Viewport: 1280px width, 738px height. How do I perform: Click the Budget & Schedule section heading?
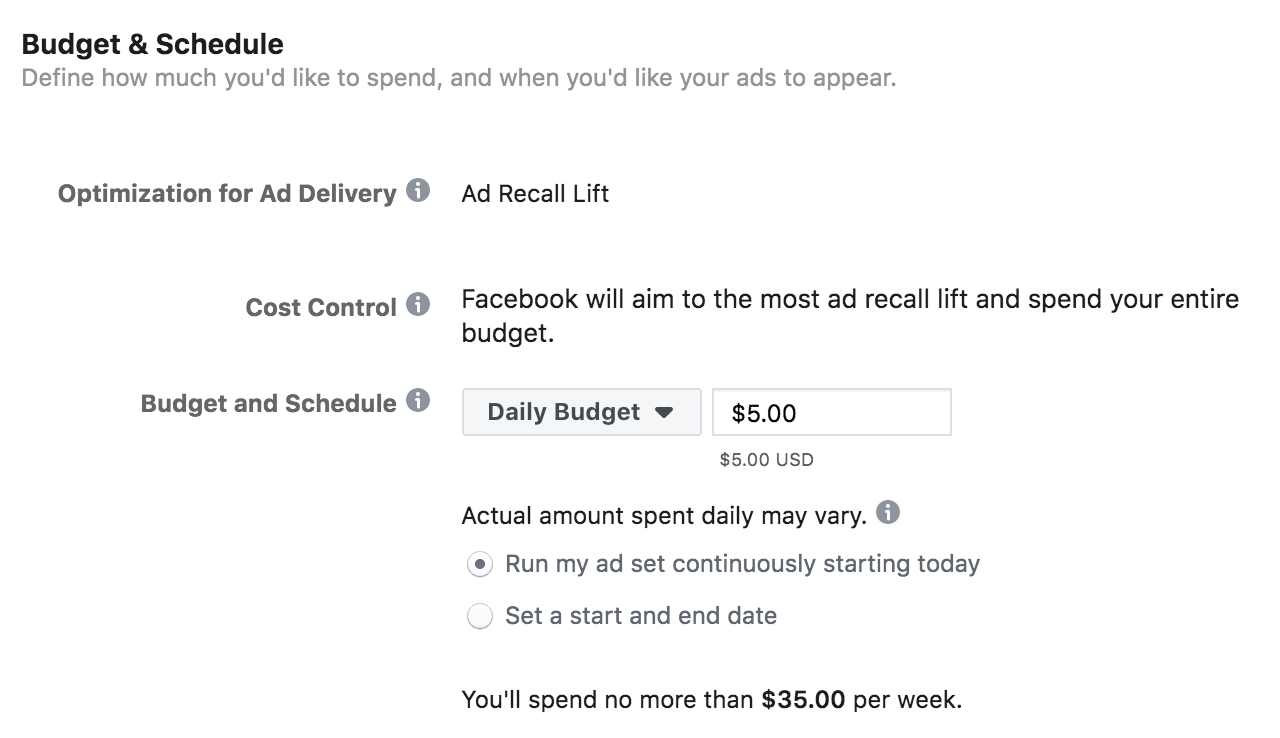point(152,44)
